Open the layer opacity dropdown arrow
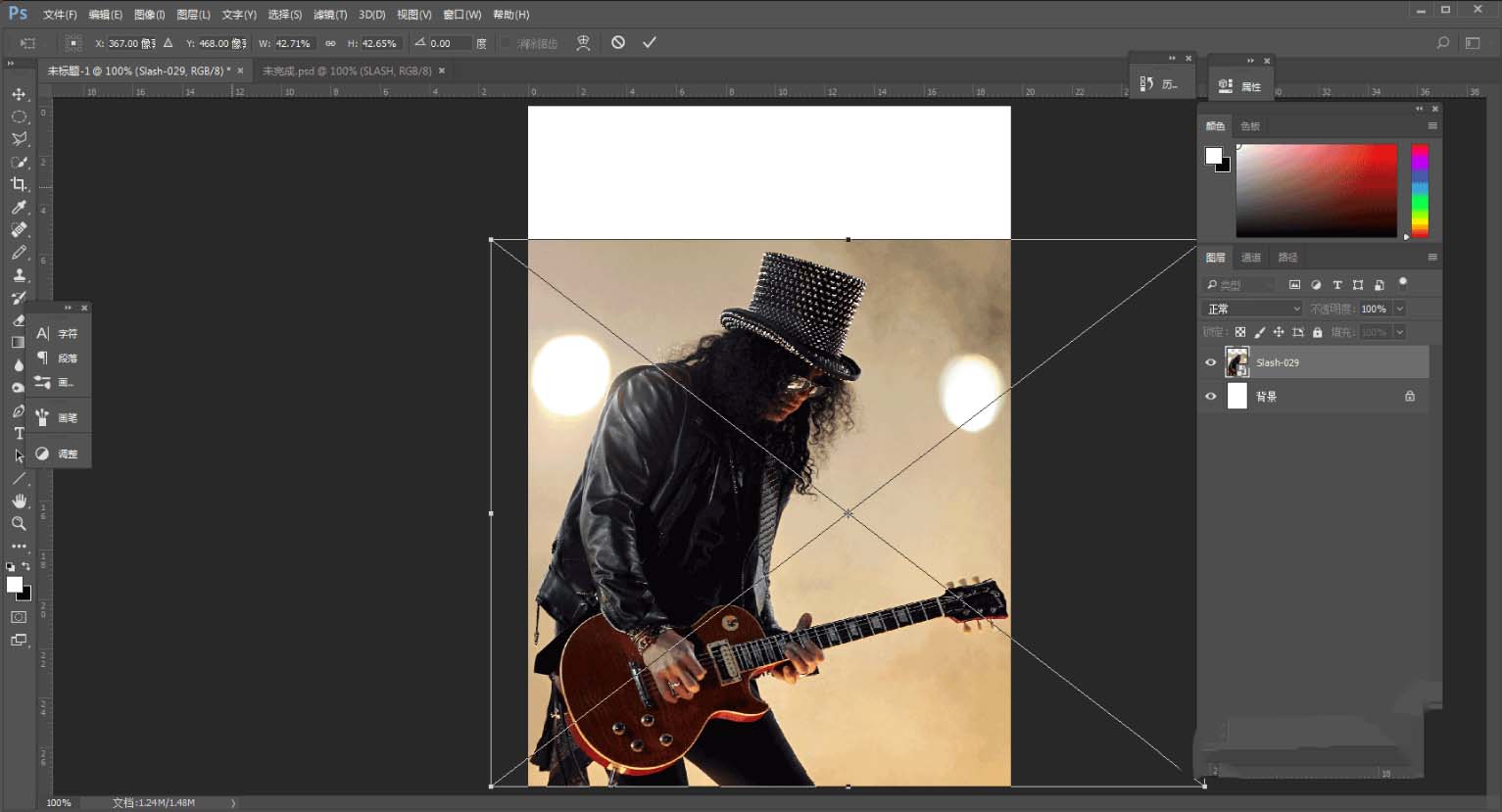Image resolution: width=1502 pixels, height=812 pixels. (x=1399, y=309)
